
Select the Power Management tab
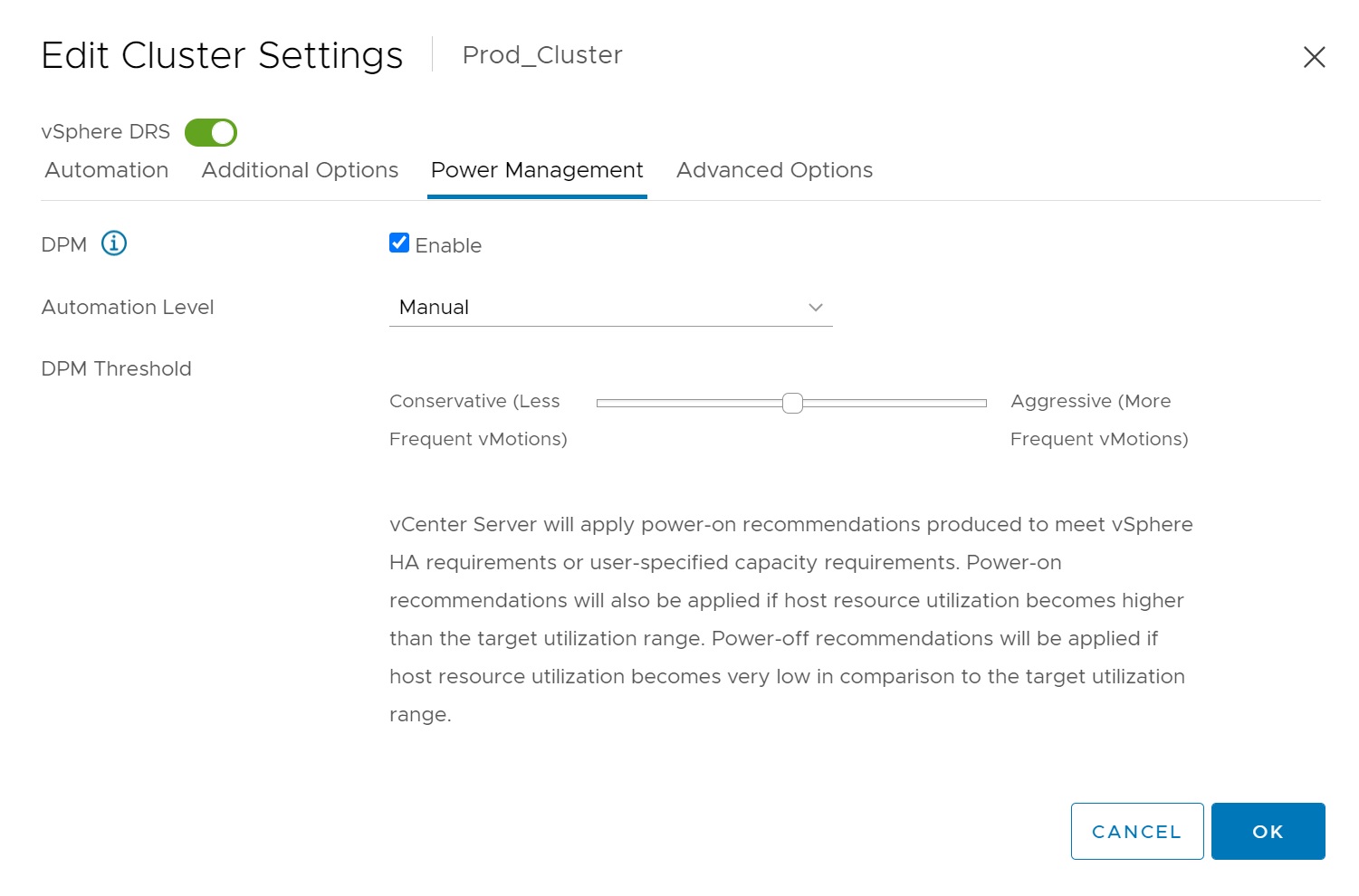(537, 170)
